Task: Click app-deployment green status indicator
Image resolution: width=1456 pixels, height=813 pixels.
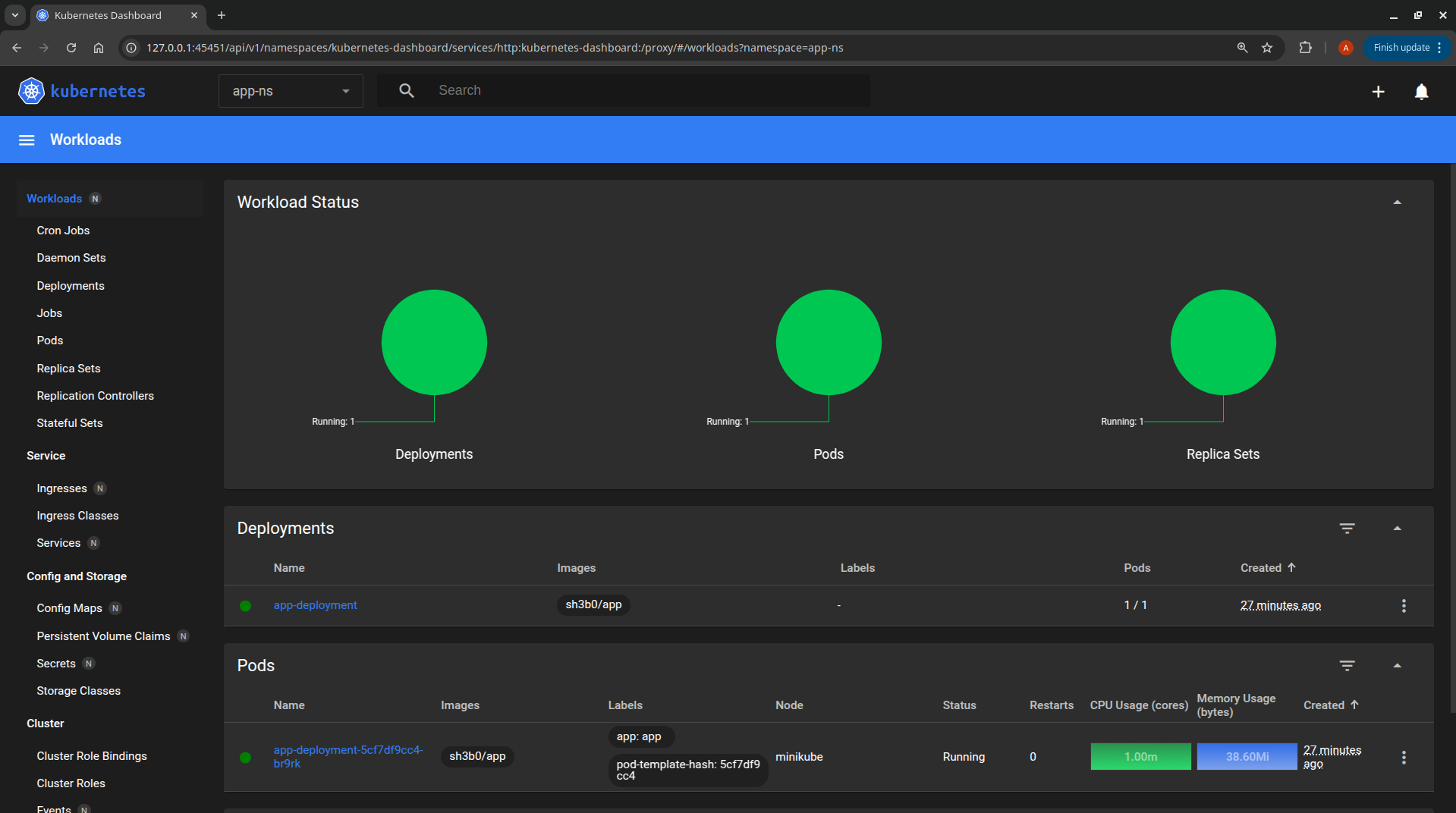Action: click(x=245, y=606)
